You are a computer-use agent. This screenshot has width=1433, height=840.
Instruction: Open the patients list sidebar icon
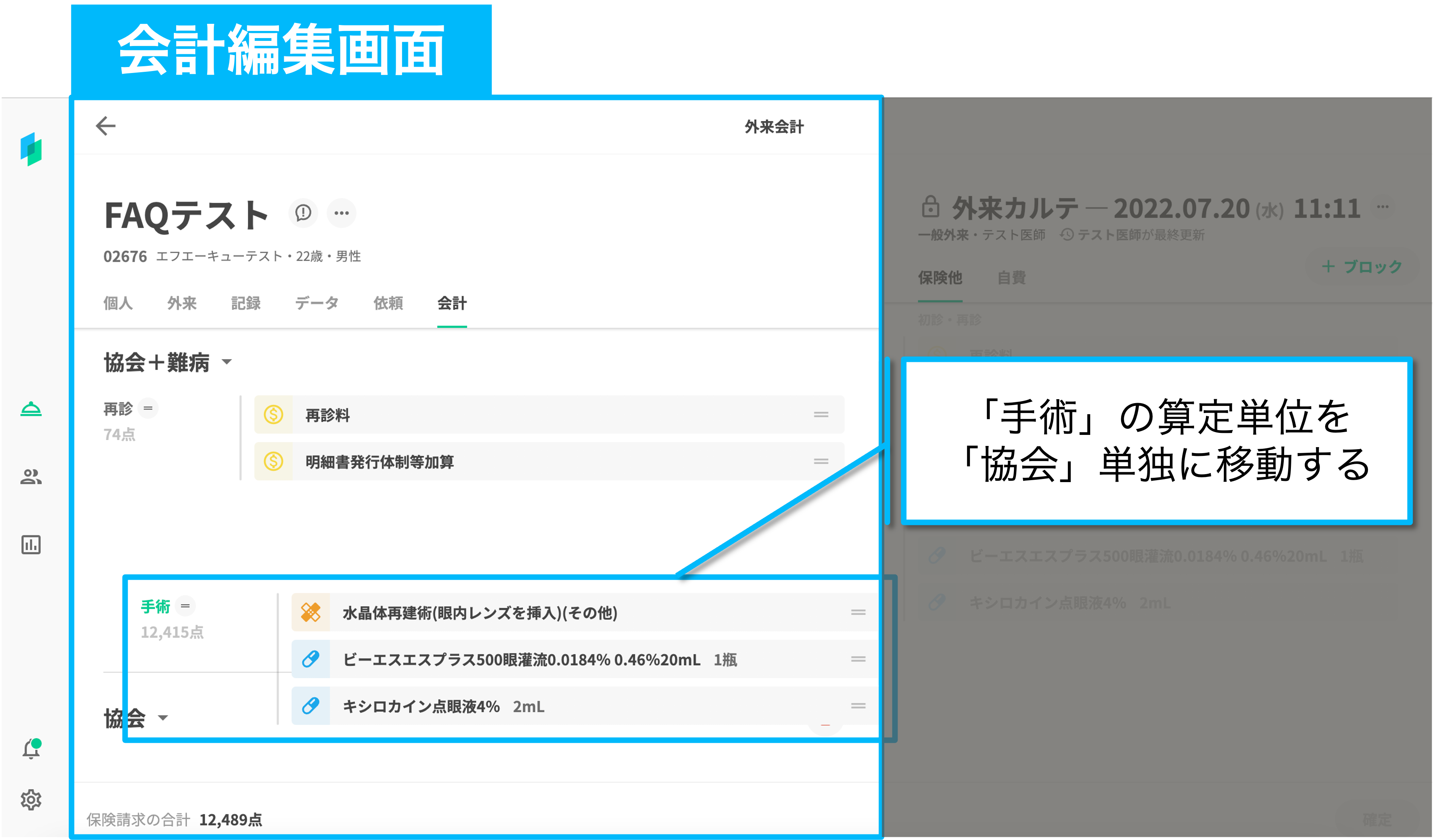[31, 477]
